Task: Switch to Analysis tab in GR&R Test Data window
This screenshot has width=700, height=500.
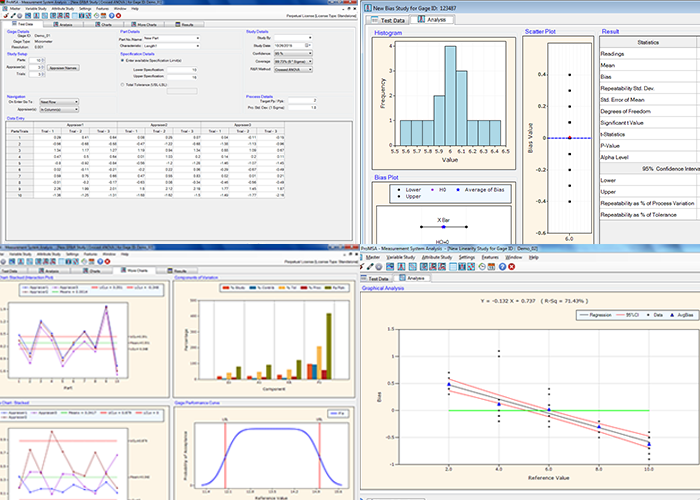Action: tap(62, 25)
